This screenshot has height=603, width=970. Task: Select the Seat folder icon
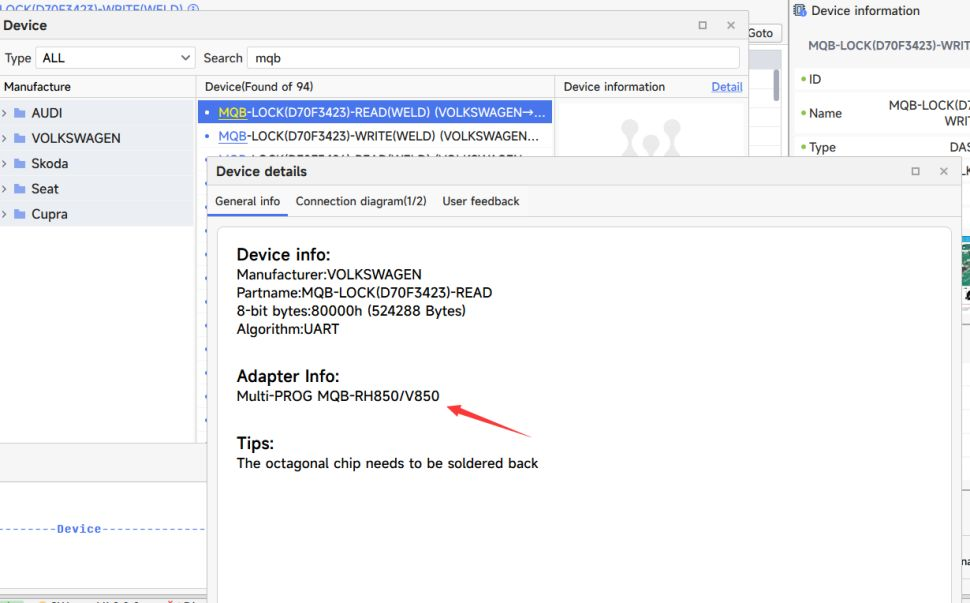point(20,189)
